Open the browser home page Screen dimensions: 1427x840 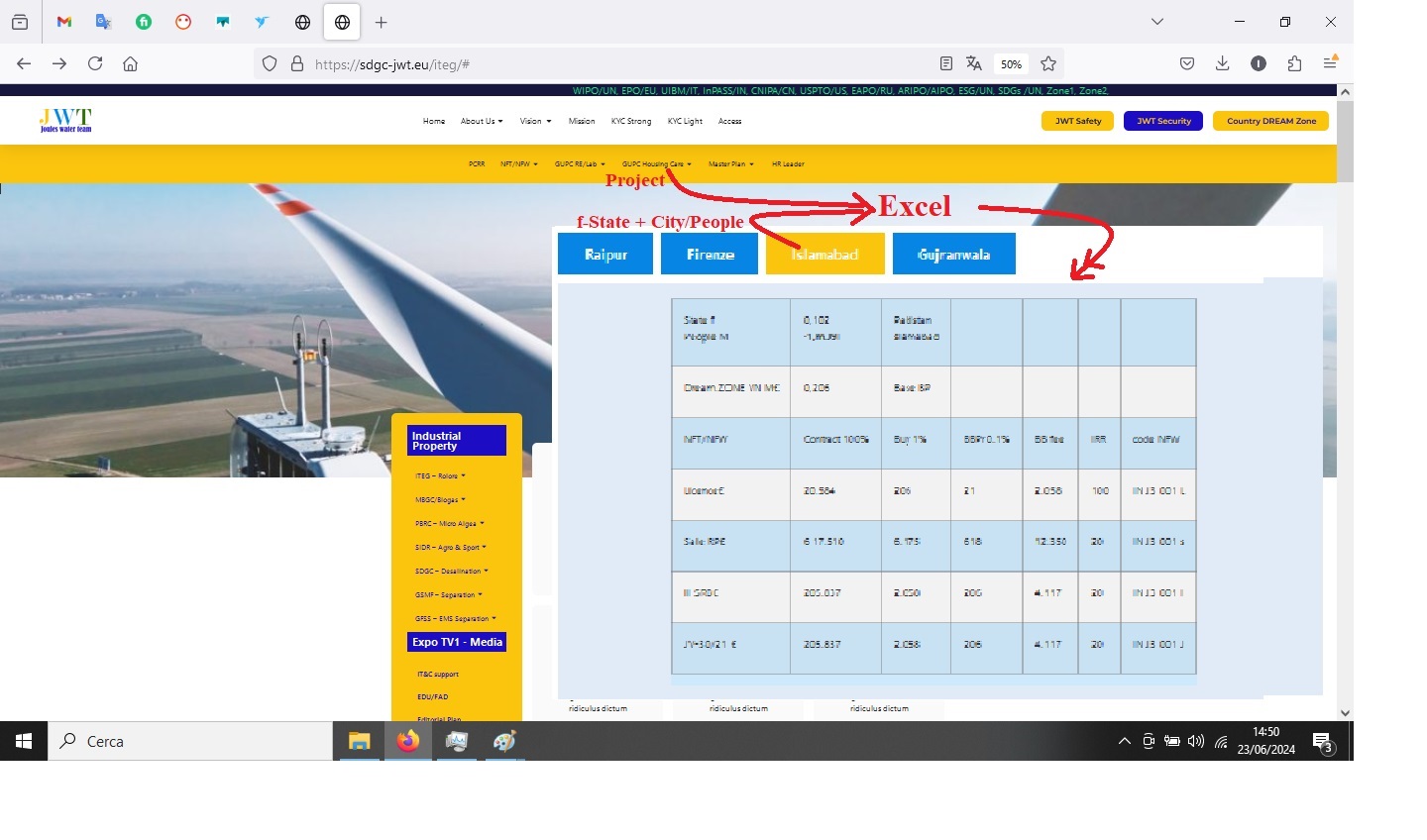(130, 63)
